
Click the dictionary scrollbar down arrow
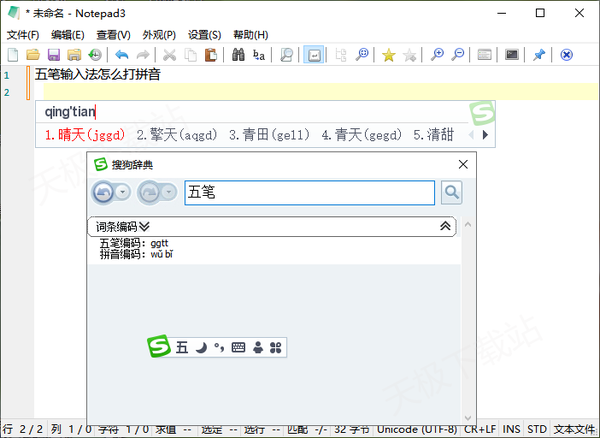coord(468,418)
